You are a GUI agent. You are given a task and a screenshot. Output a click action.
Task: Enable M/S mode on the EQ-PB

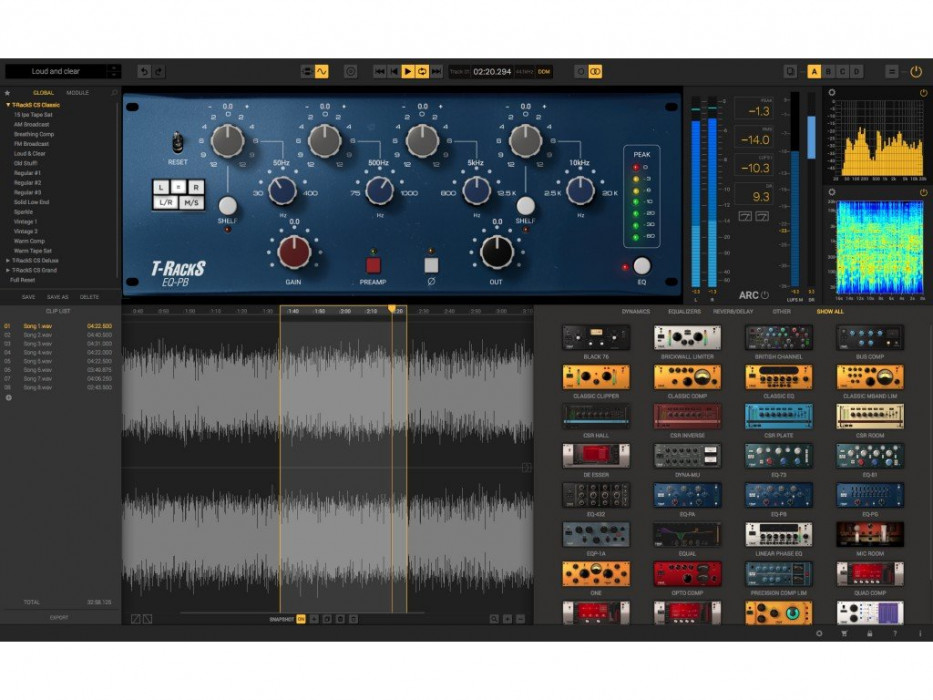(192, 203)
